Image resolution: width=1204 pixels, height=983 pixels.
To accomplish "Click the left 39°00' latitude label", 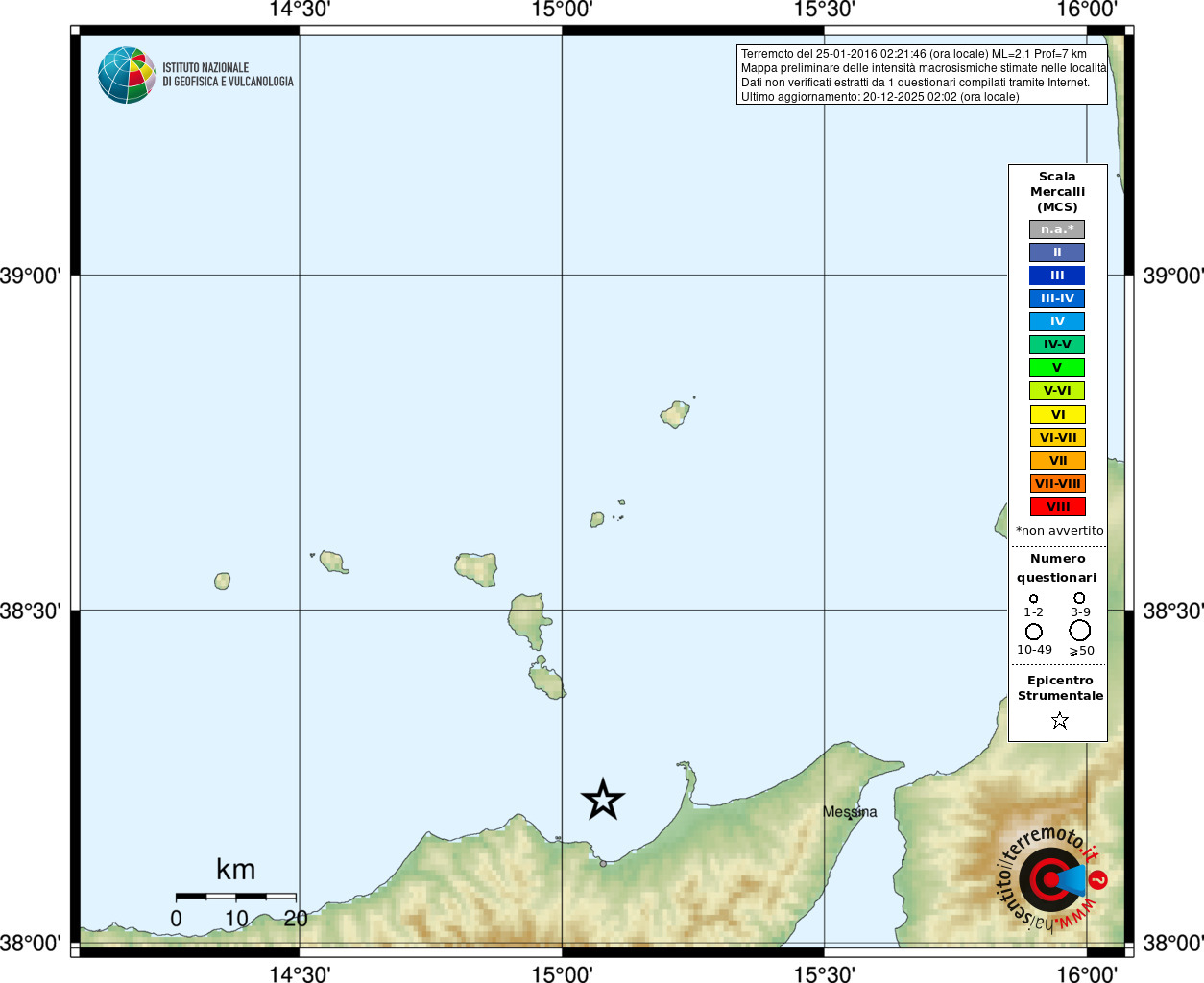I will click(x=31, y=276).
